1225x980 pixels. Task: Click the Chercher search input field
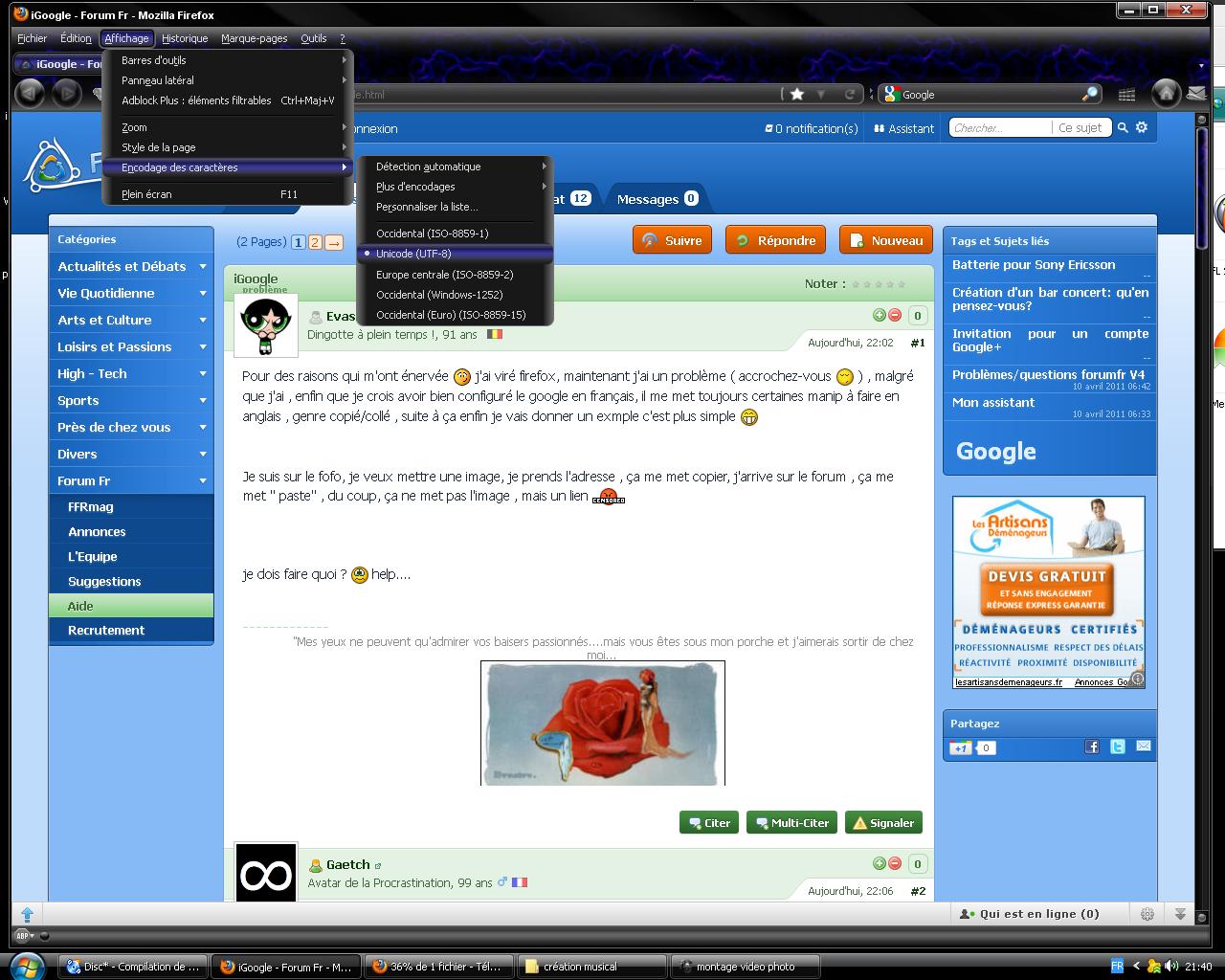click(x=1000, y=127)
